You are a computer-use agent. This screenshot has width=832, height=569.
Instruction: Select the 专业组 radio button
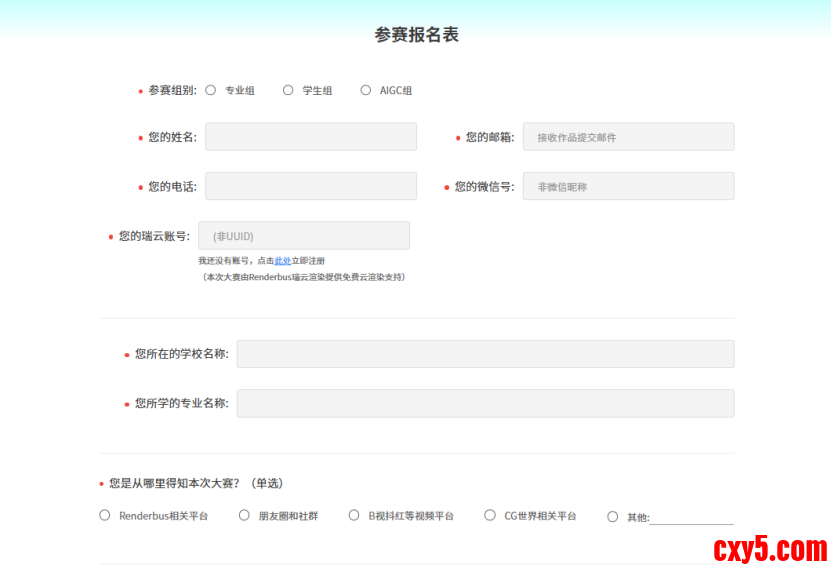coord(211,90)
